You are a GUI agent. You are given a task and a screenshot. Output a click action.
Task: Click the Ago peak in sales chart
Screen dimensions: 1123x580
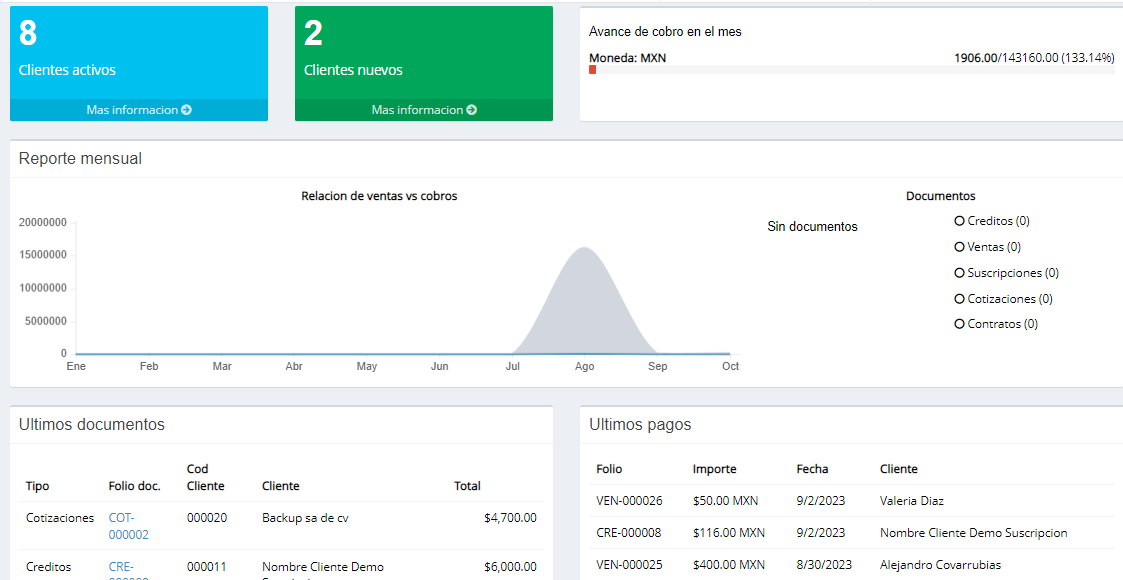pyautogui.click(x=585, y=250)
